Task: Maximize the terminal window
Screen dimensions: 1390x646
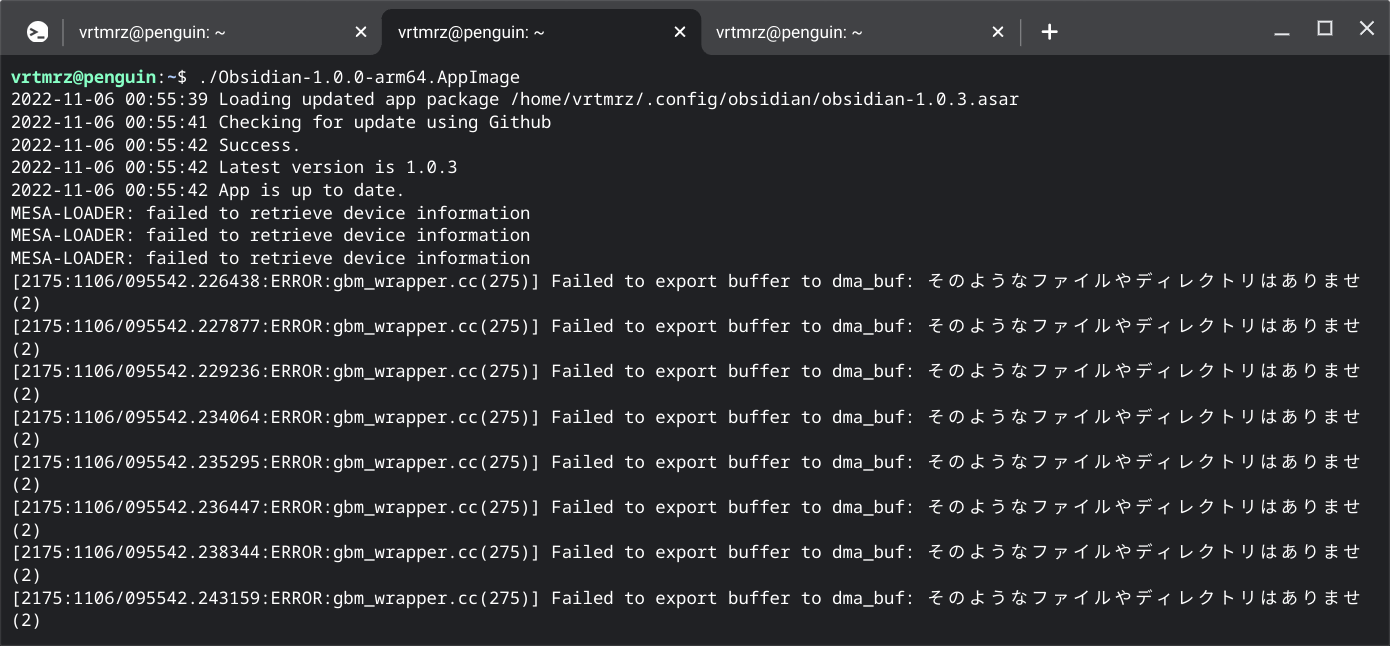Action: pyautogui.click(x=1325, y=29)
